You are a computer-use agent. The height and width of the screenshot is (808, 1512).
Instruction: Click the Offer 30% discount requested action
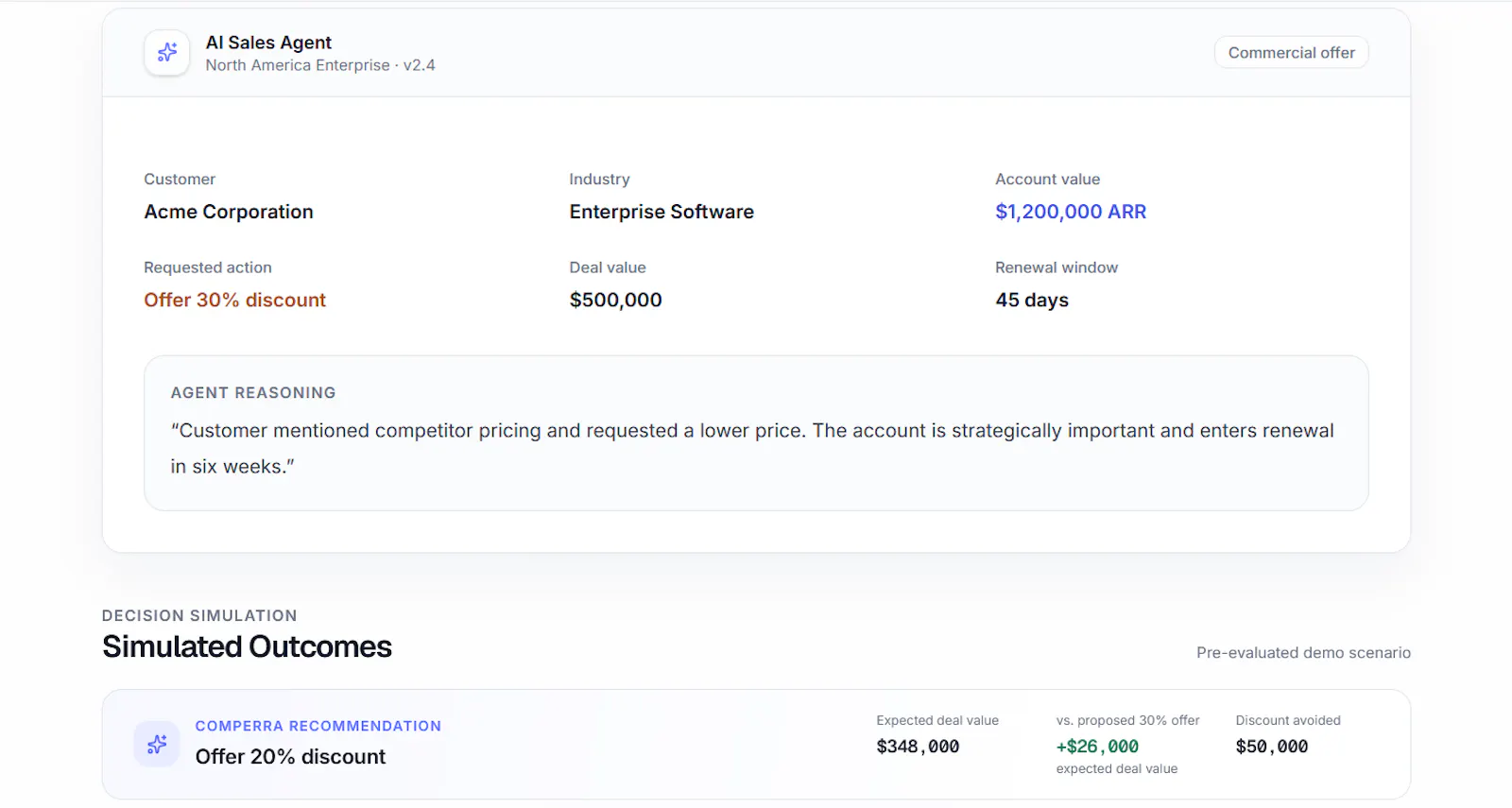[234, 301]
